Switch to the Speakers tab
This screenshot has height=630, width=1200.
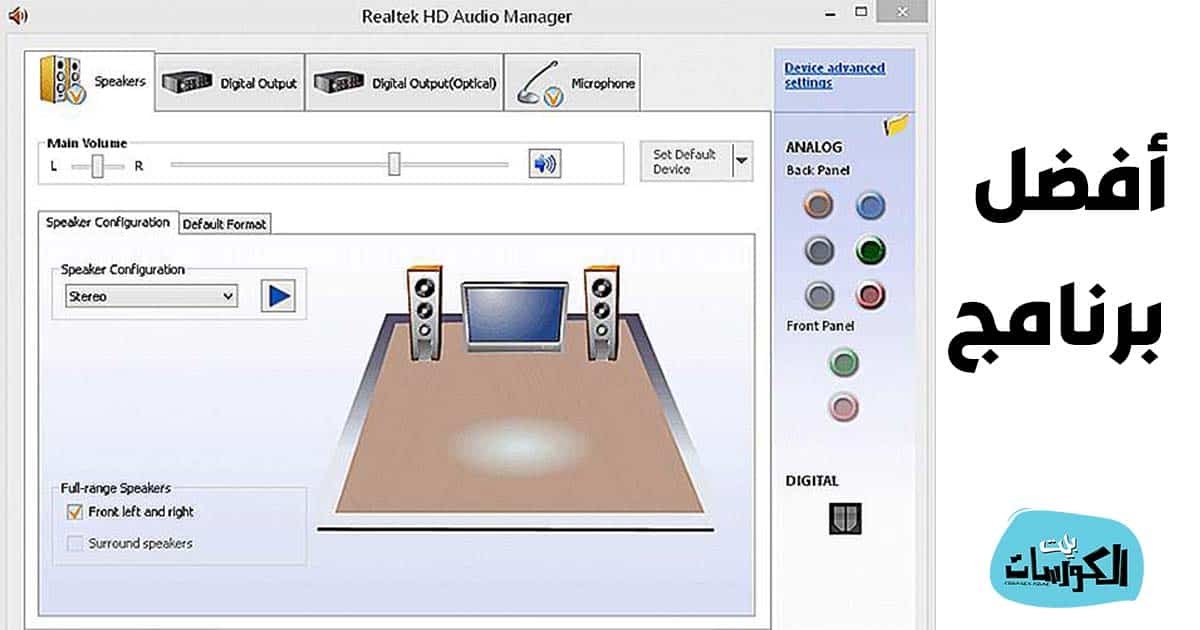pos(92,81)
